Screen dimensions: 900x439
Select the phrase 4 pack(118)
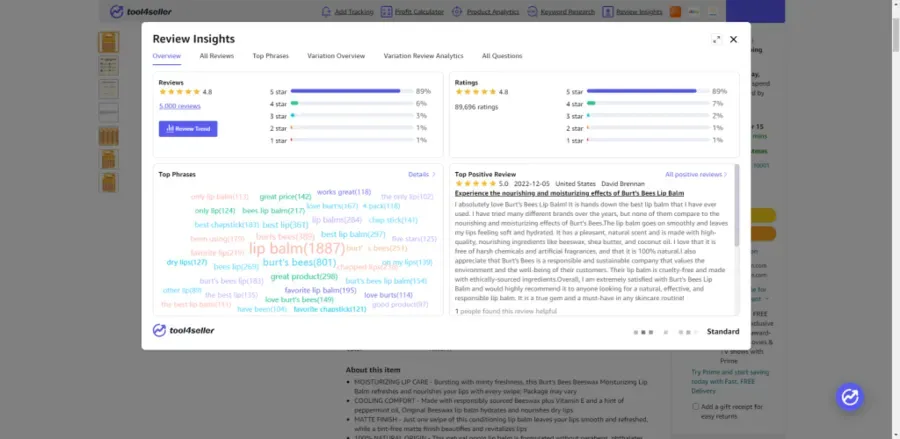pyautogui.click(x=381, y=206)
